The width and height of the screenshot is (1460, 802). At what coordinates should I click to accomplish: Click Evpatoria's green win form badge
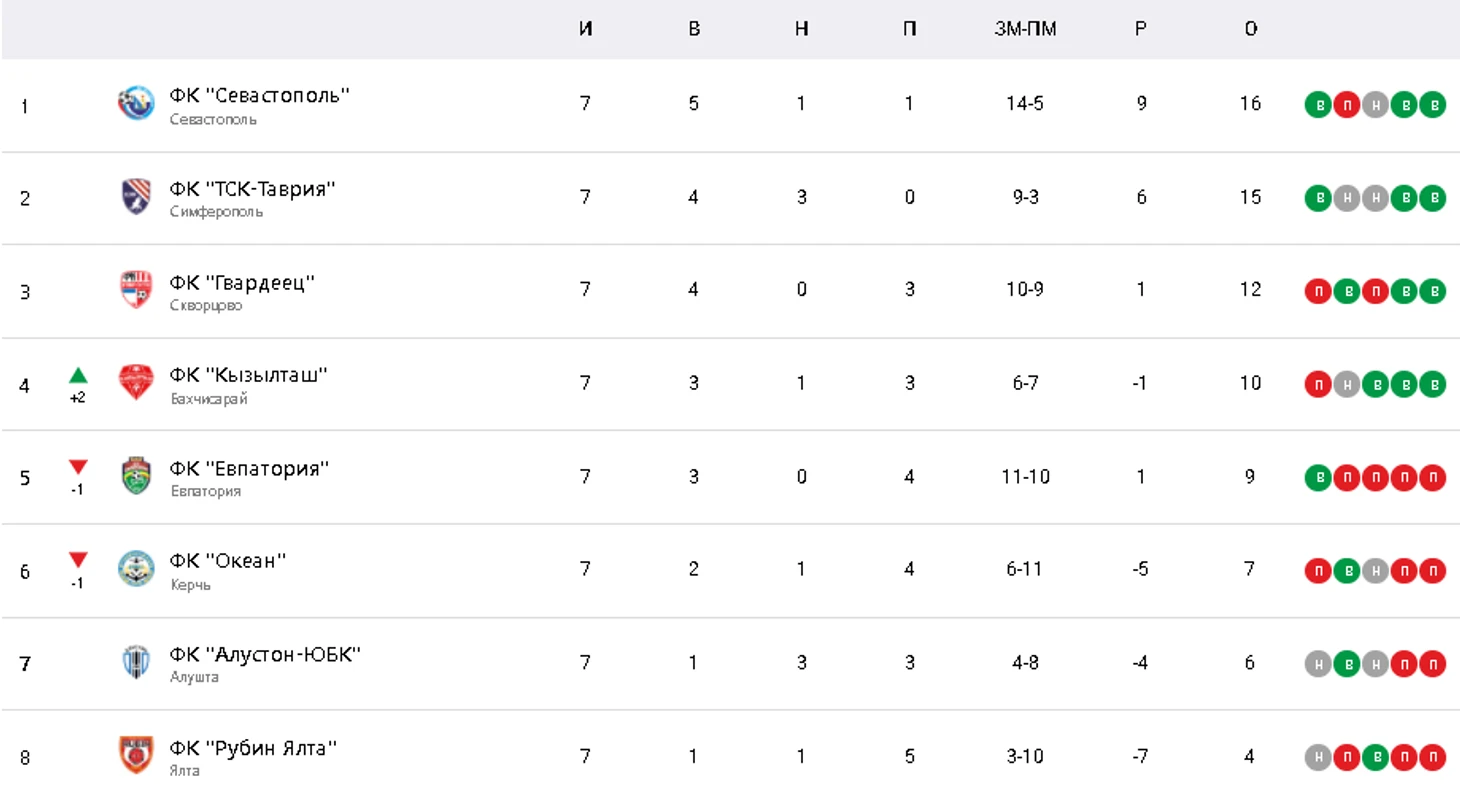1318,477
